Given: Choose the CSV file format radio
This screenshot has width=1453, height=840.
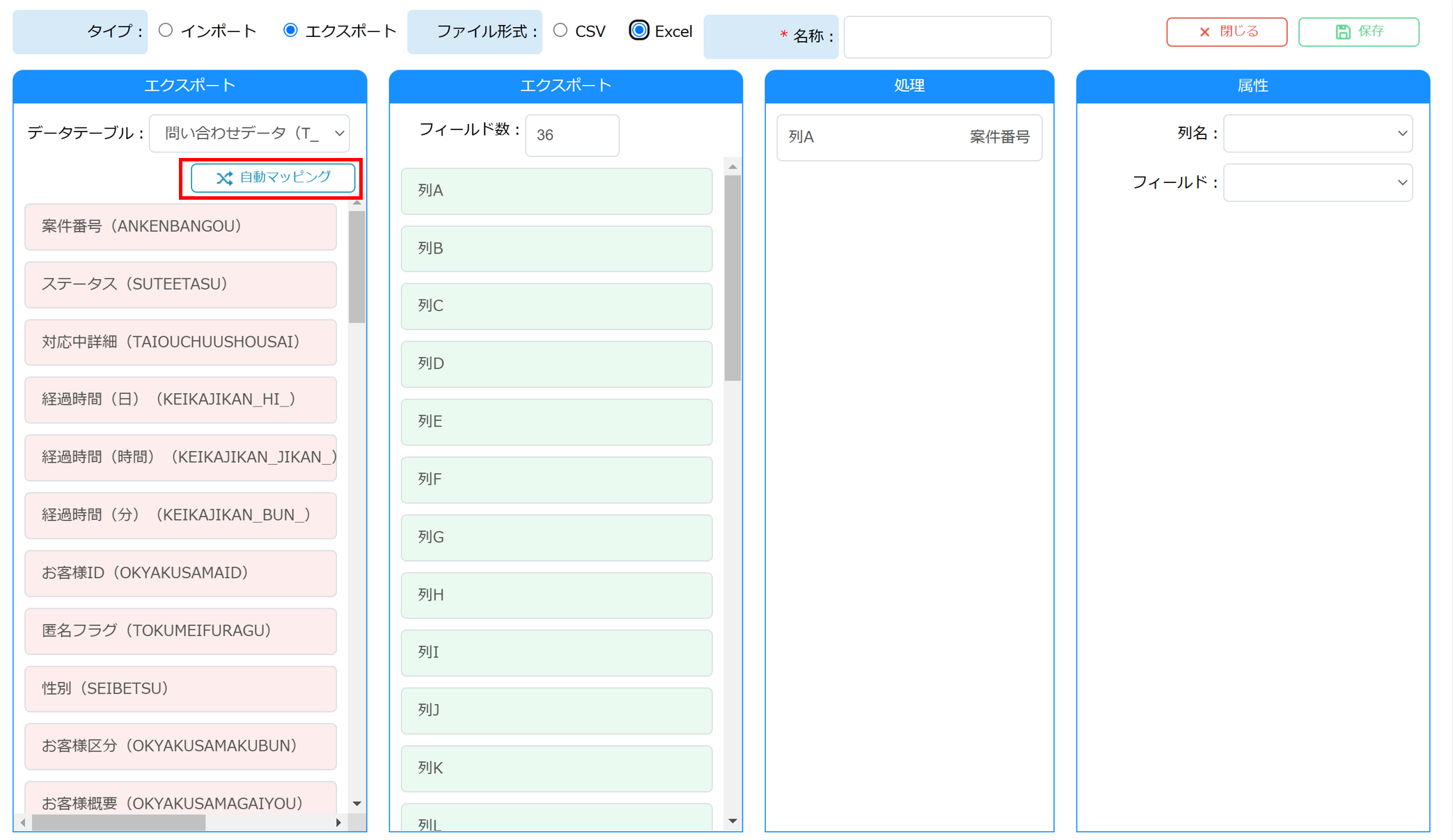Looking at the screenshot, I should point(560,31).
